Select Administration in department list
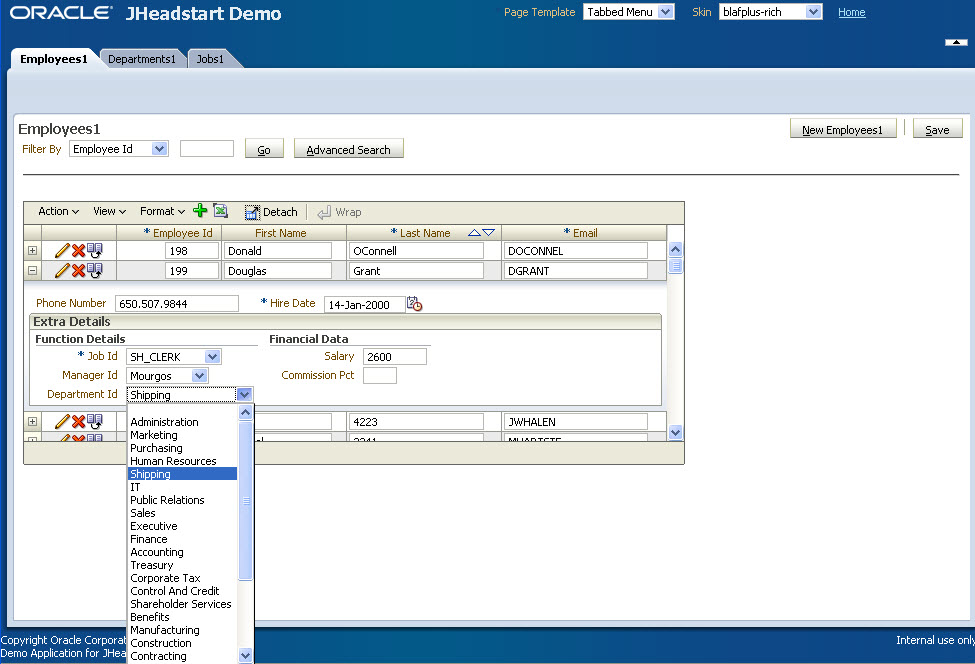 tap(182, 422)
